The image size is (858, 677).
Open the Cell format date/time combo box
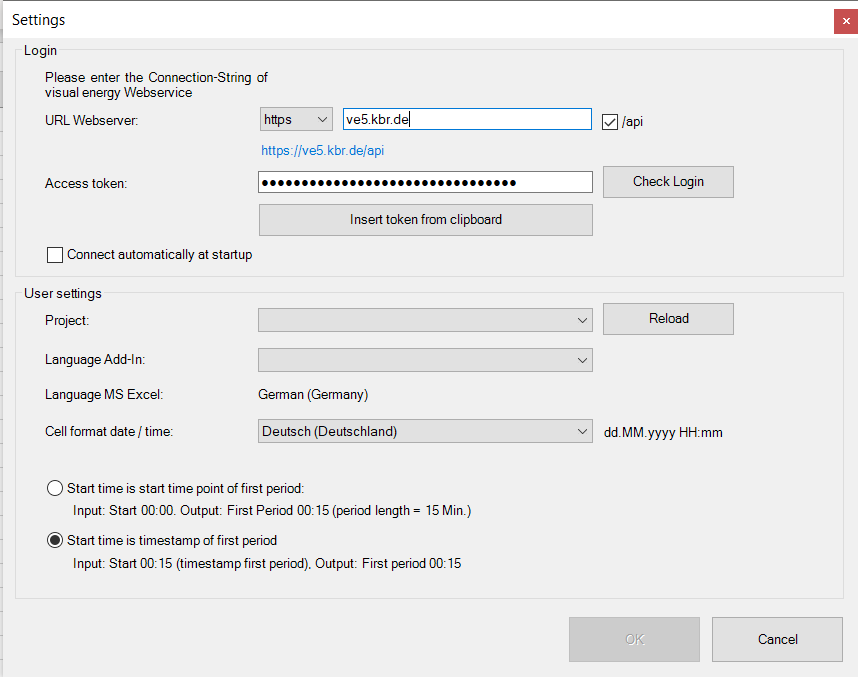click(425, 432)
